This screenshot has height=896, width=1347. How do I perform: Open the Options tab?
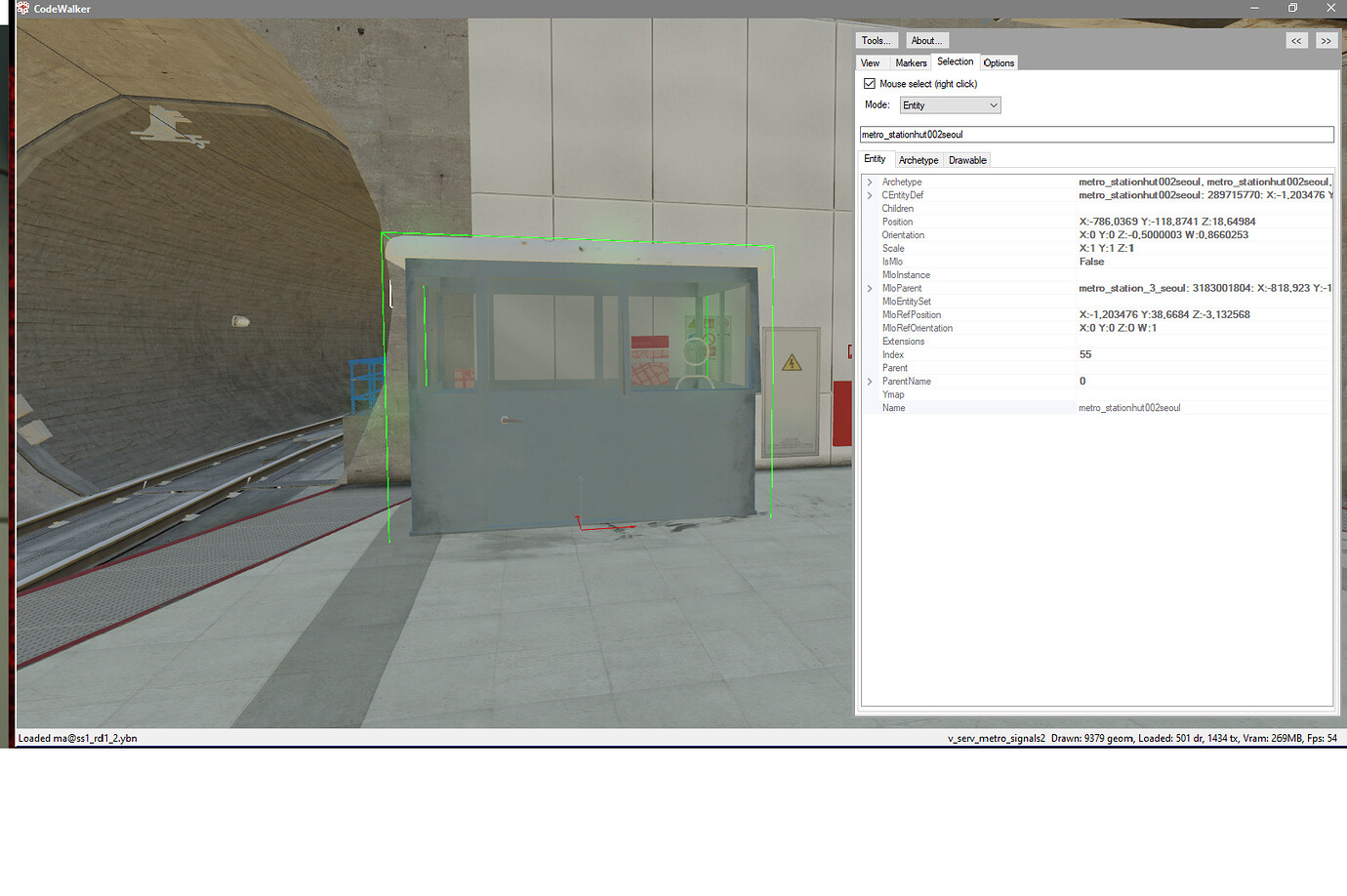(999, 61)
